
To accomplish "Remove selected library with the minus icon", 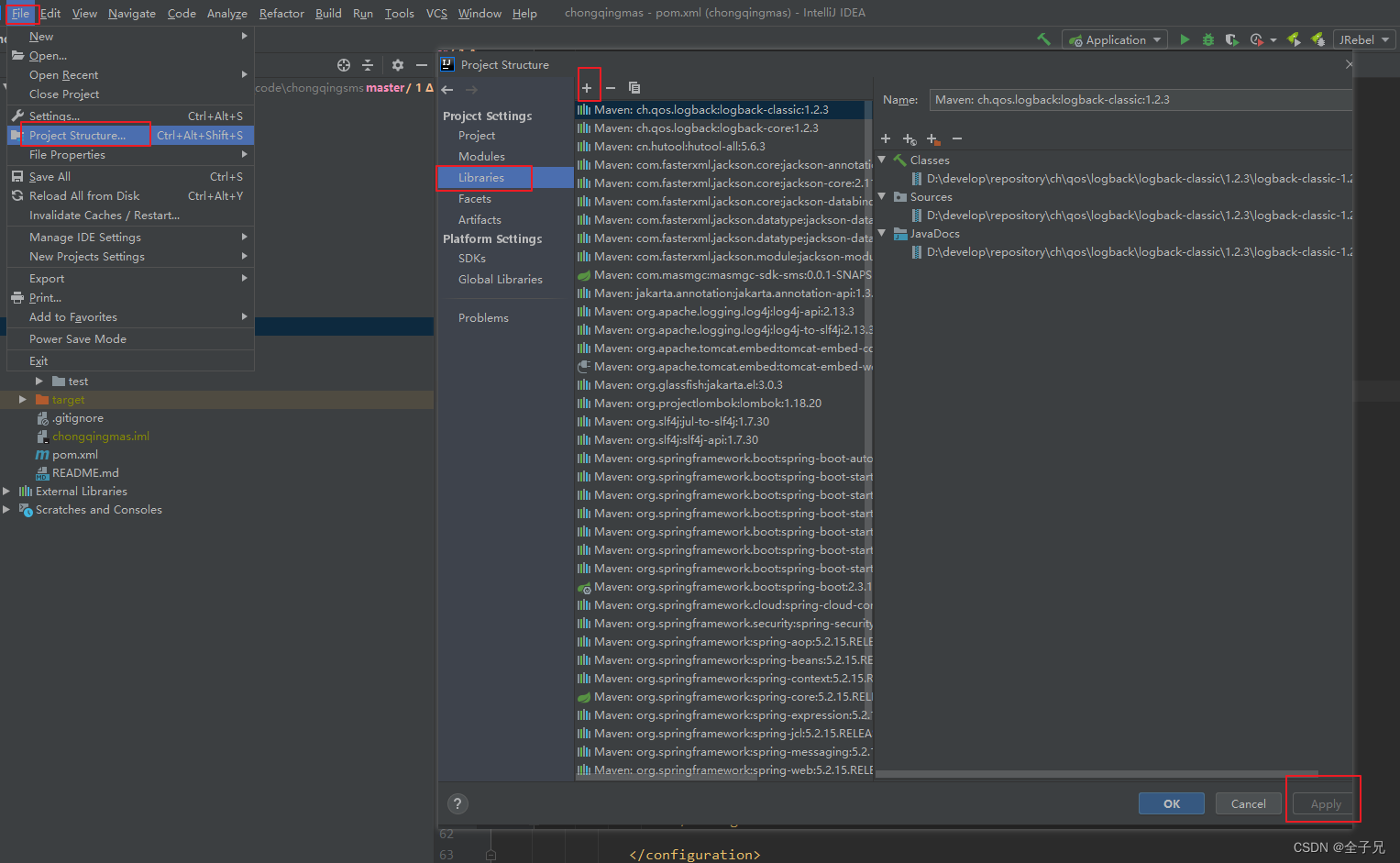I will click(x=611, y=88).
